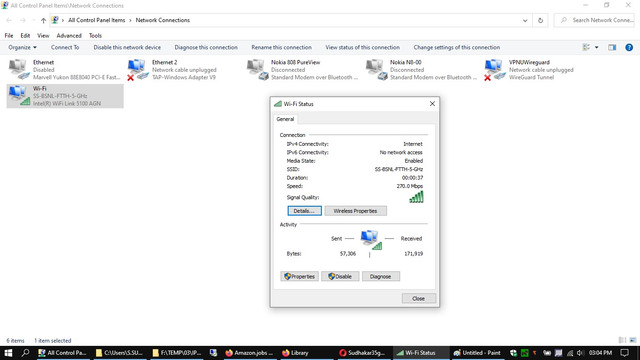This screenshot has width=640, height=360.
Task: Open the File menu
Action: click(9, 36)
